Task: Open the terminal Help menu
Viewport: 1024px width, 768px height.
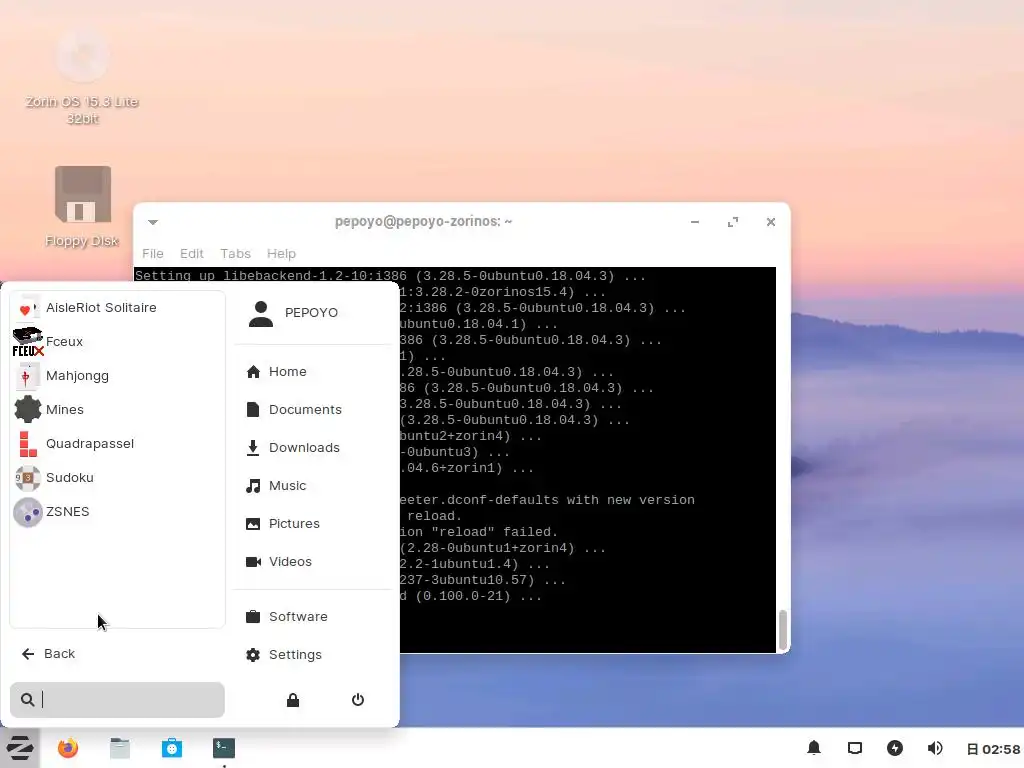Action: (x=281, y=253)
